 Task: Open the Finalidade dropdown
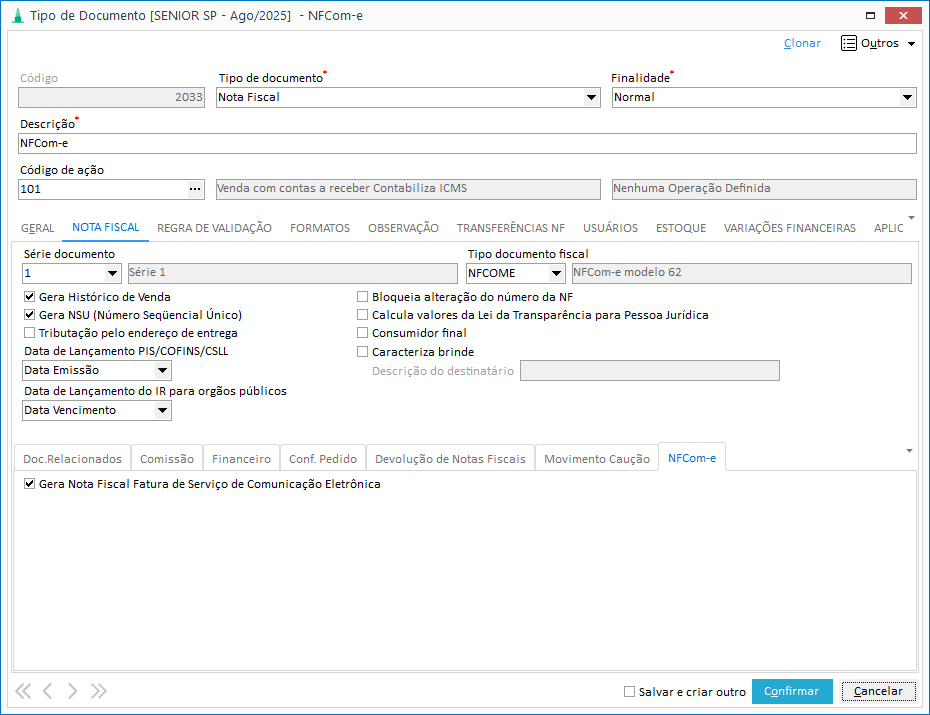point(907,98)
